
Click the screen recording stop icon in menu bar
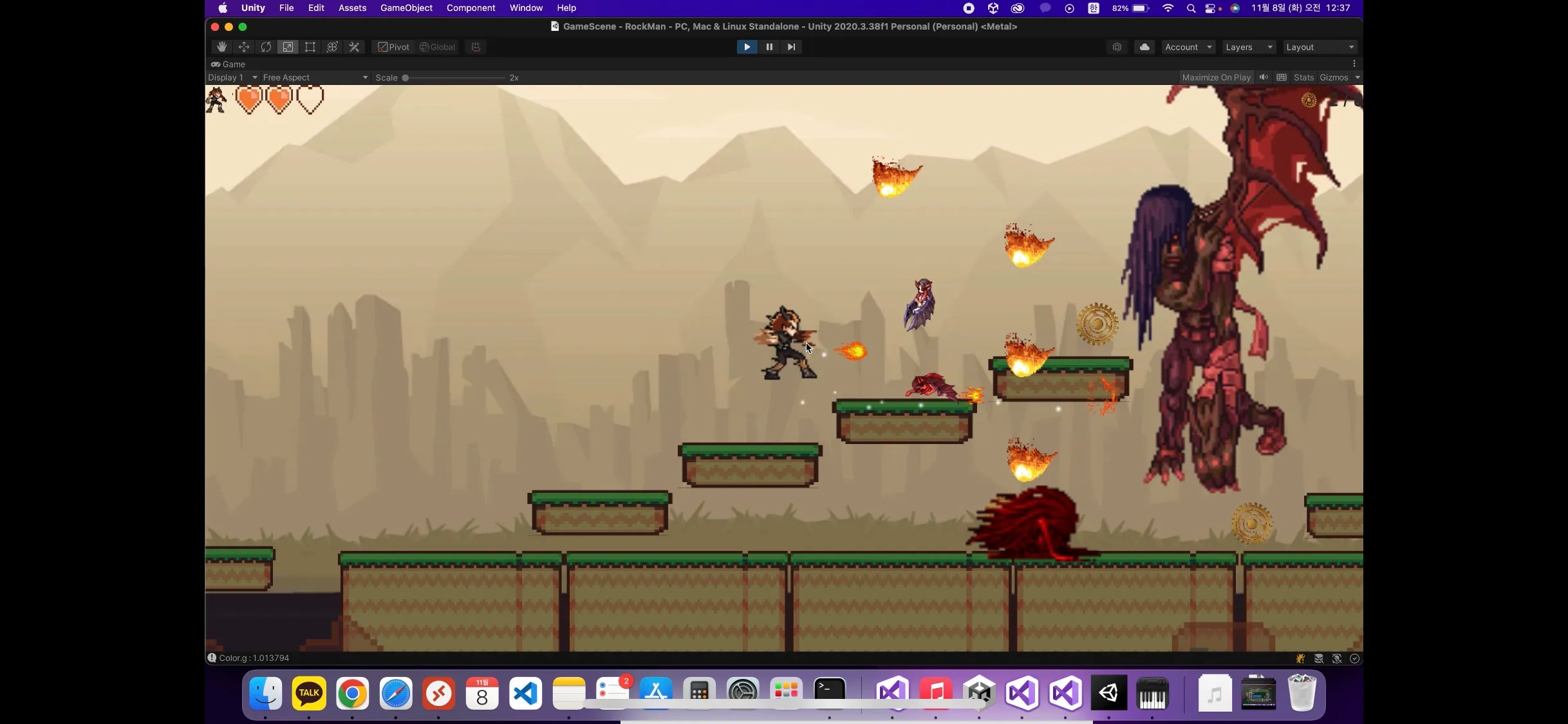click(969, 8)
